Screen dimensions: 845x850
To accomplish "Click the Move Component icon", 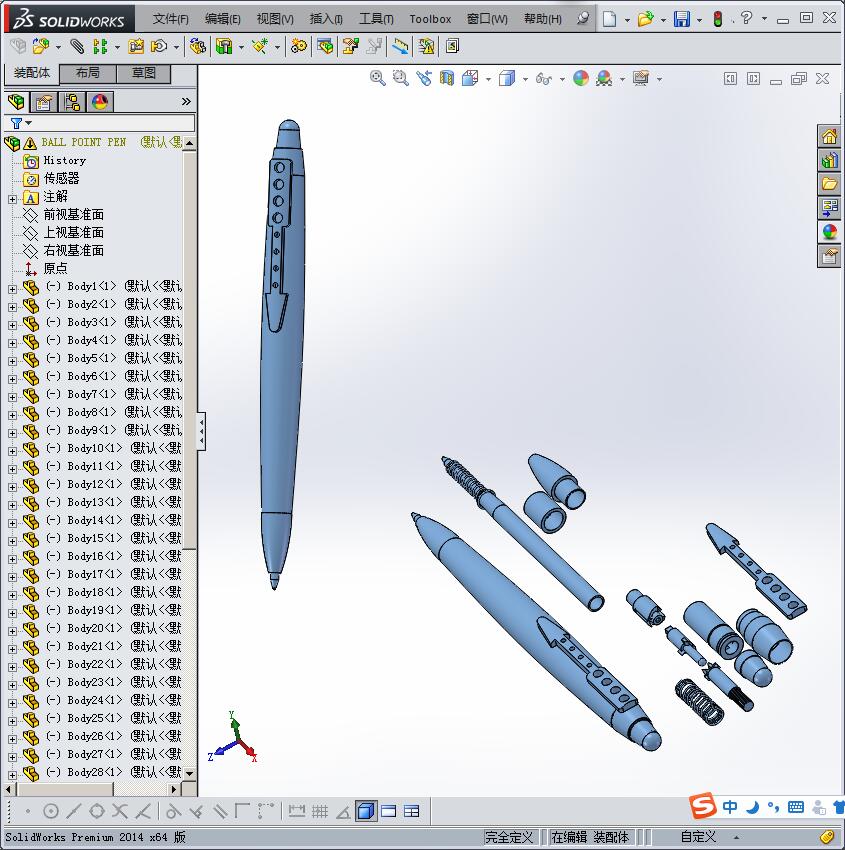I will pyautogui.click(x=159, y=47).
